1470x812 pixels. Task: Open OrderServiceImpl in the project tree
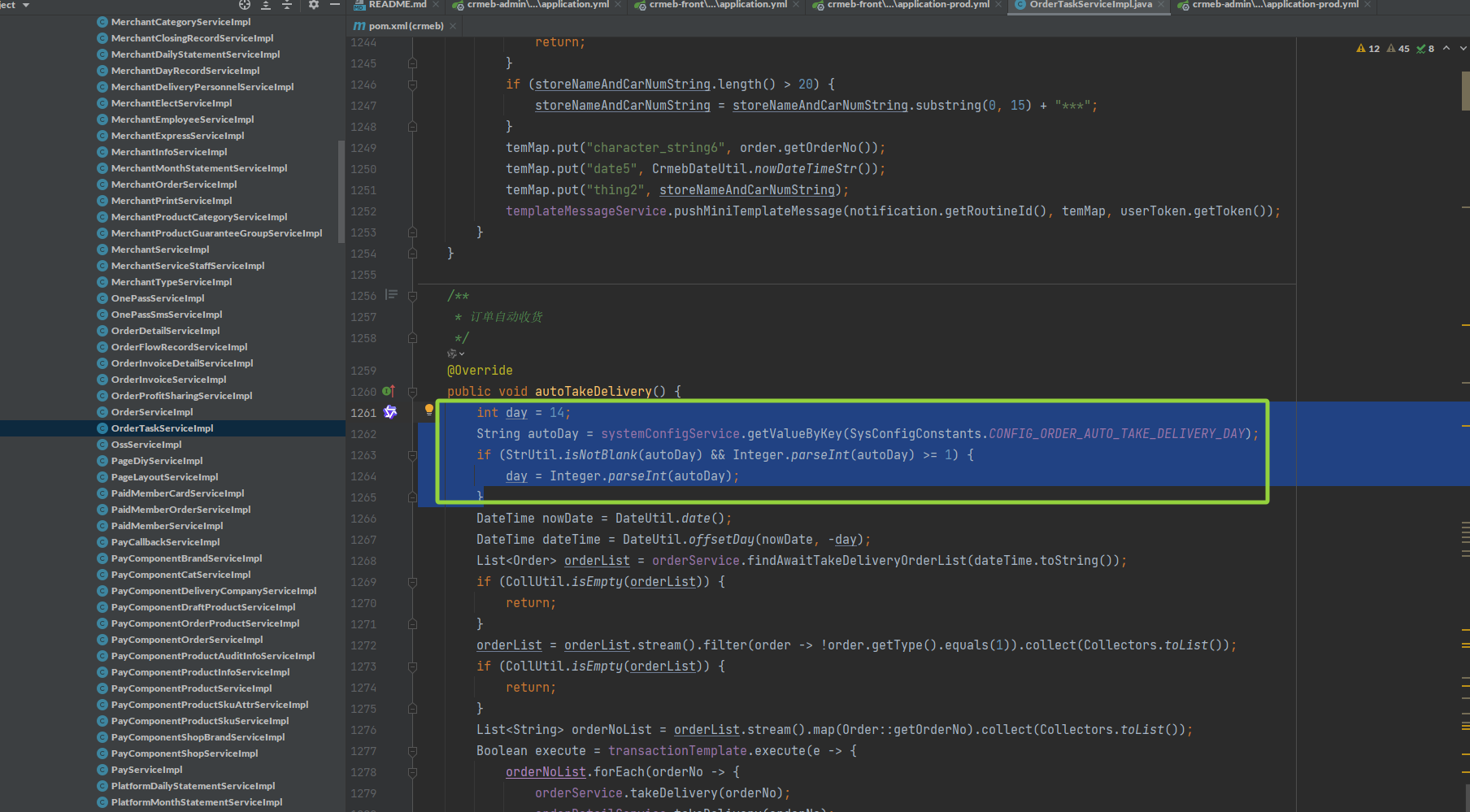152,412
